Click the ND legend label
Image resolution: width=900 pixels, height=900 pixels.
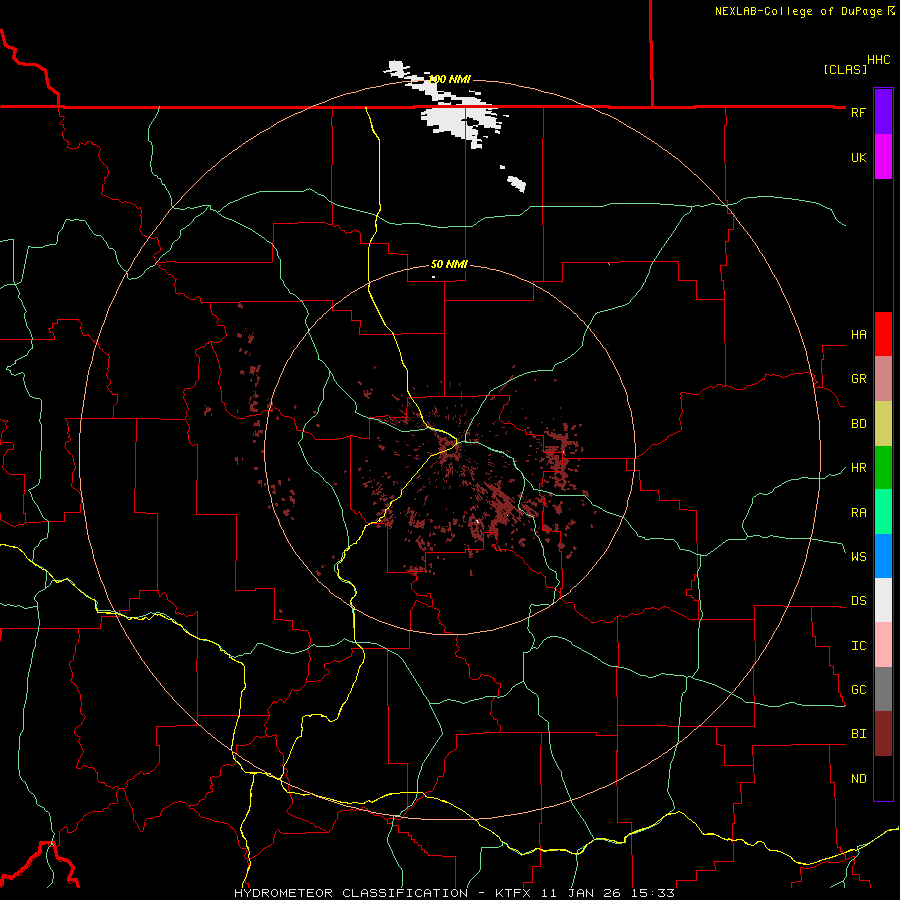click(x=858, y=779)
